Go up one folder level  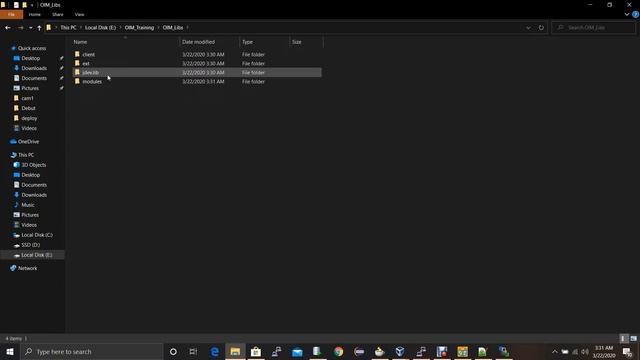point(39,28)
